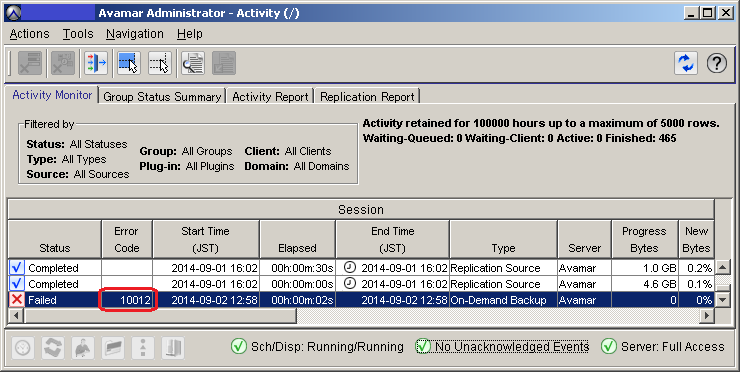Click the blue check icon of 00h:00m:30s row

tap(17, 268)
